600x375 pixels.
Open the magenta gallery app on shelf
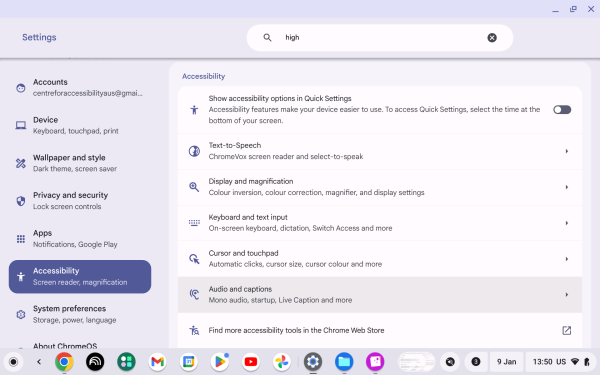click(375, 362)
